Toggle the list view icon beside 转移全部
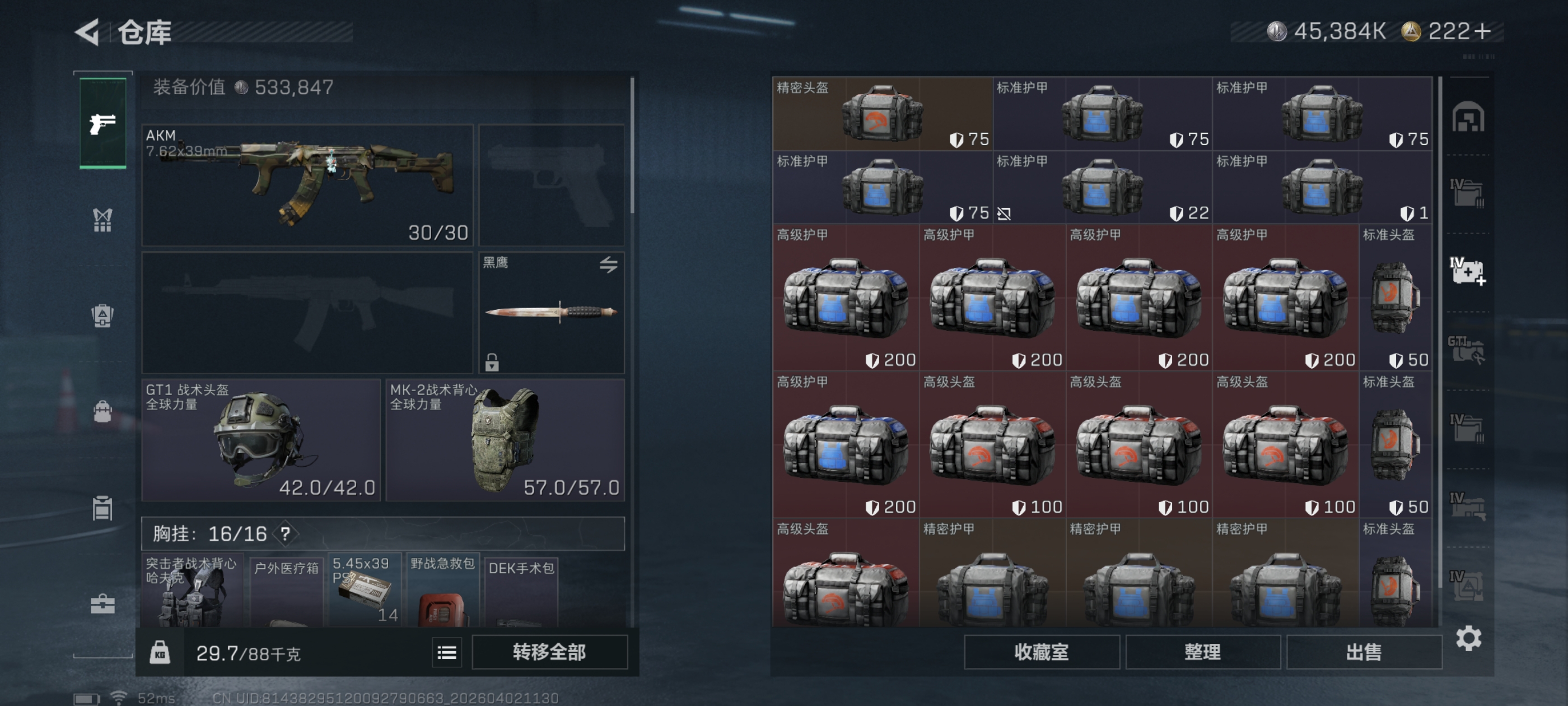This screenshot has height=706, width=1568. (447, 652)
